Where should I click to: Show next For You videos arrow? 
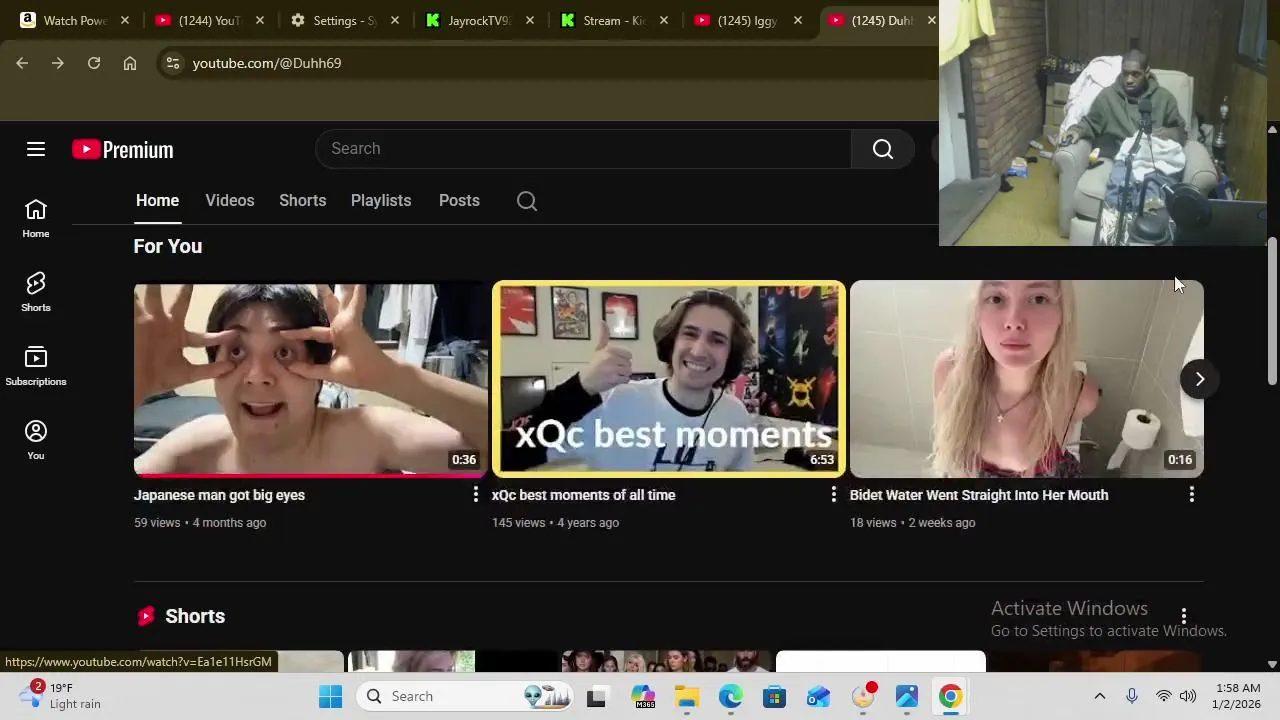click(x=1200, y=379)
